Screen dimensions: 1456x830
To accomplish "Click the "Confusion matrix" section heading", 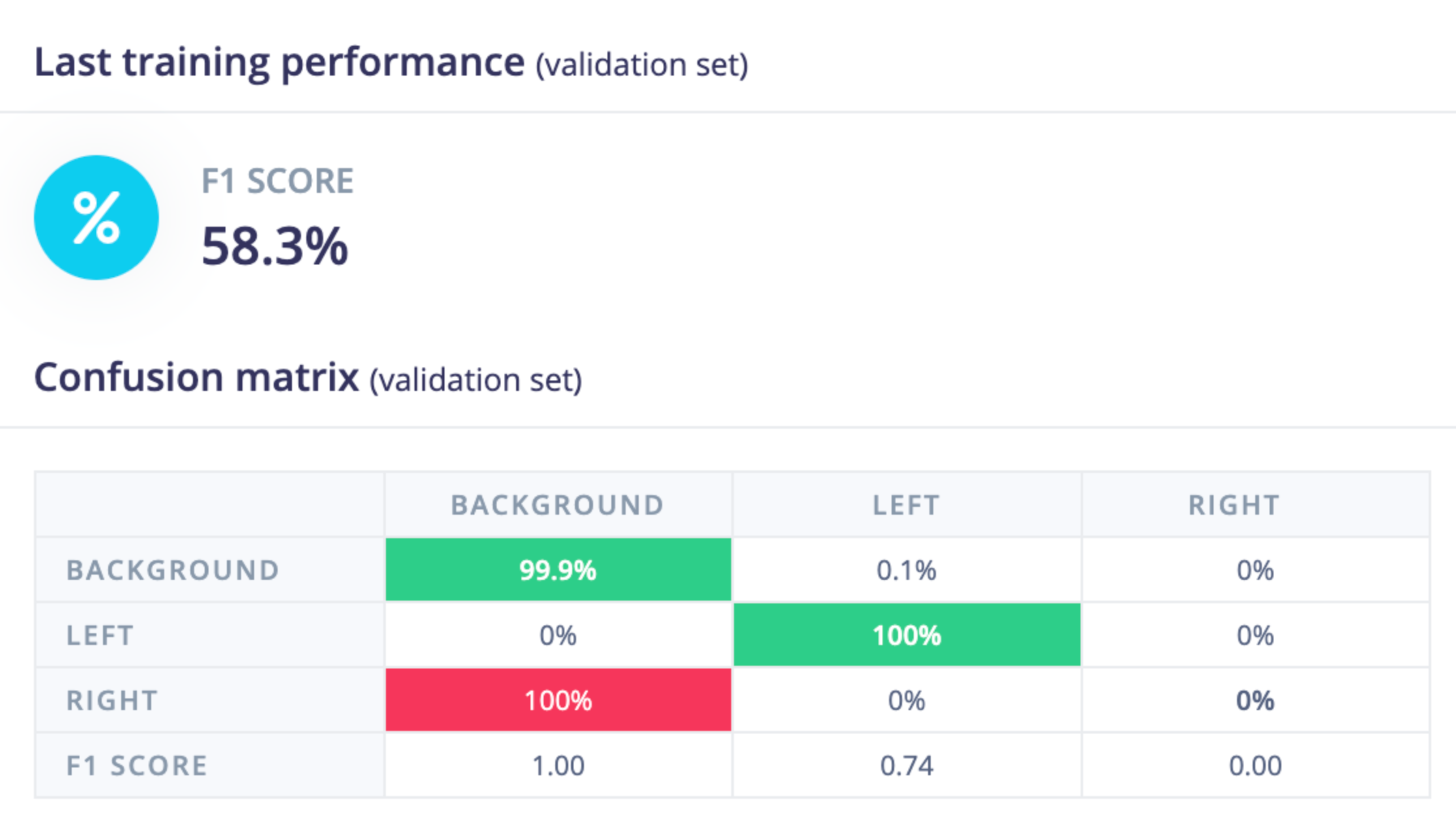I will pos(196,378).
